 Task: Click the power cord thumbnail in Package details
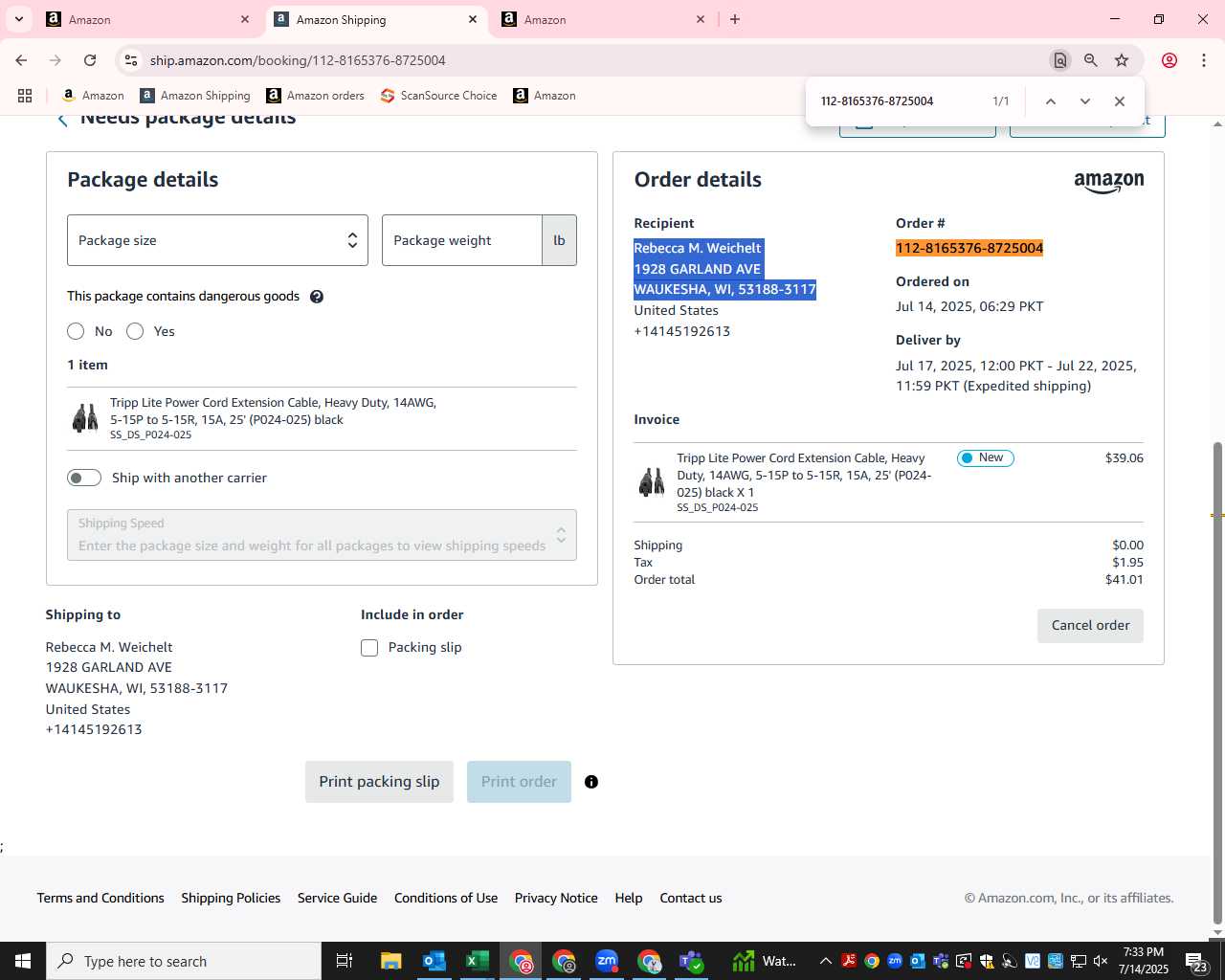click(85, 418)
